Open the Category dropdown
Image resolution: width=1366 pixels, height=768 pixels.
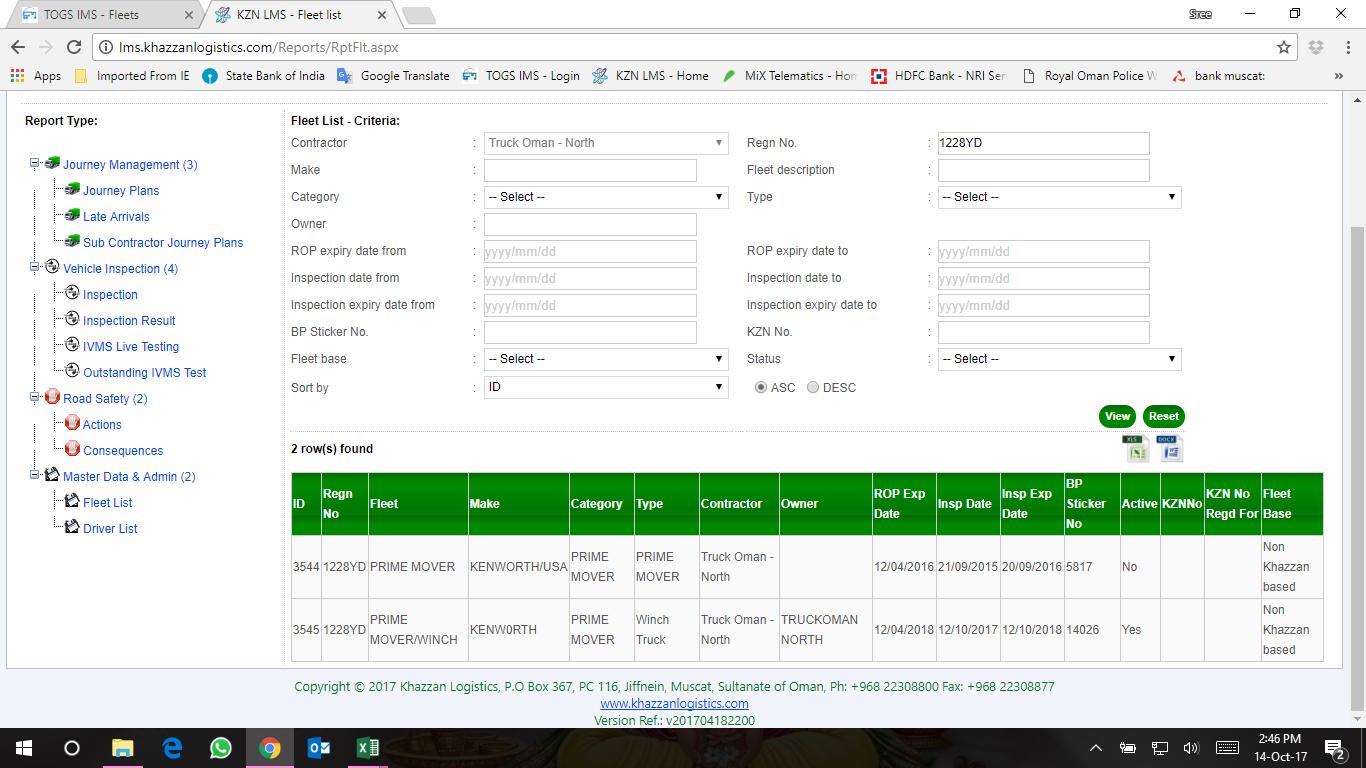coord(606,197)
